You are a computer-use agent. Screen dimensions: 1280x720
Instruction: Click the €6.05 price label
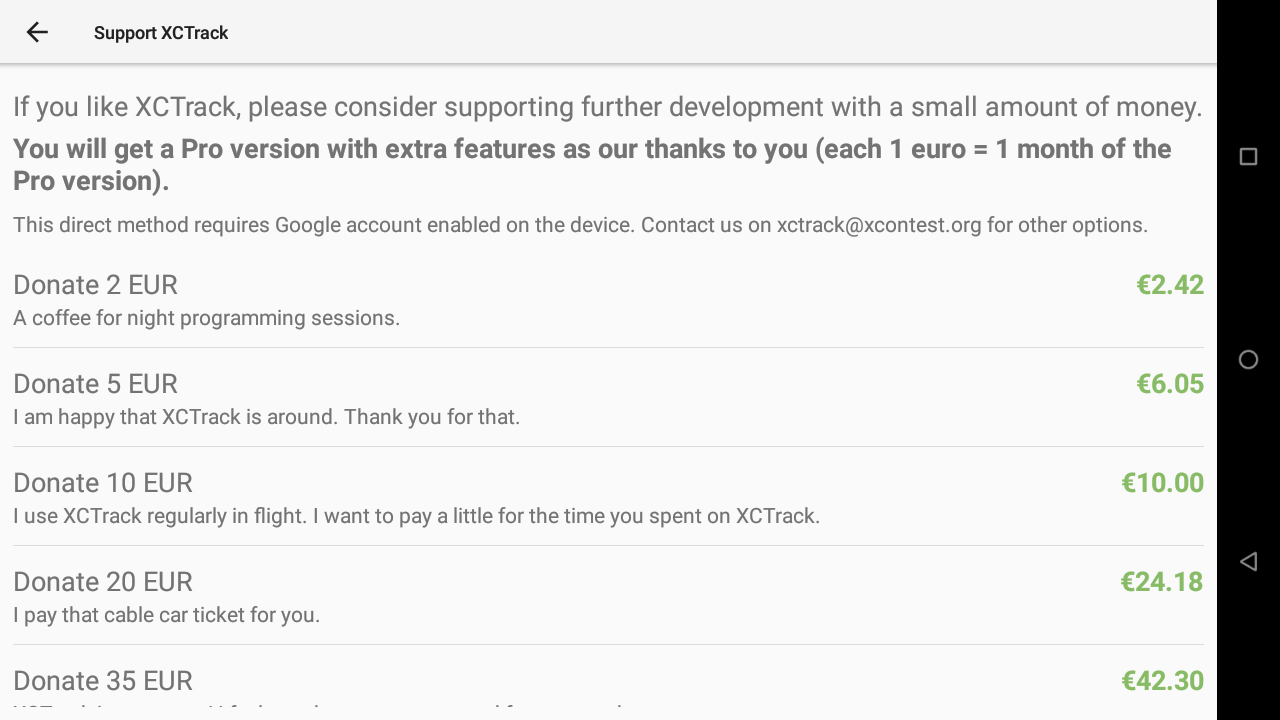1170,384
